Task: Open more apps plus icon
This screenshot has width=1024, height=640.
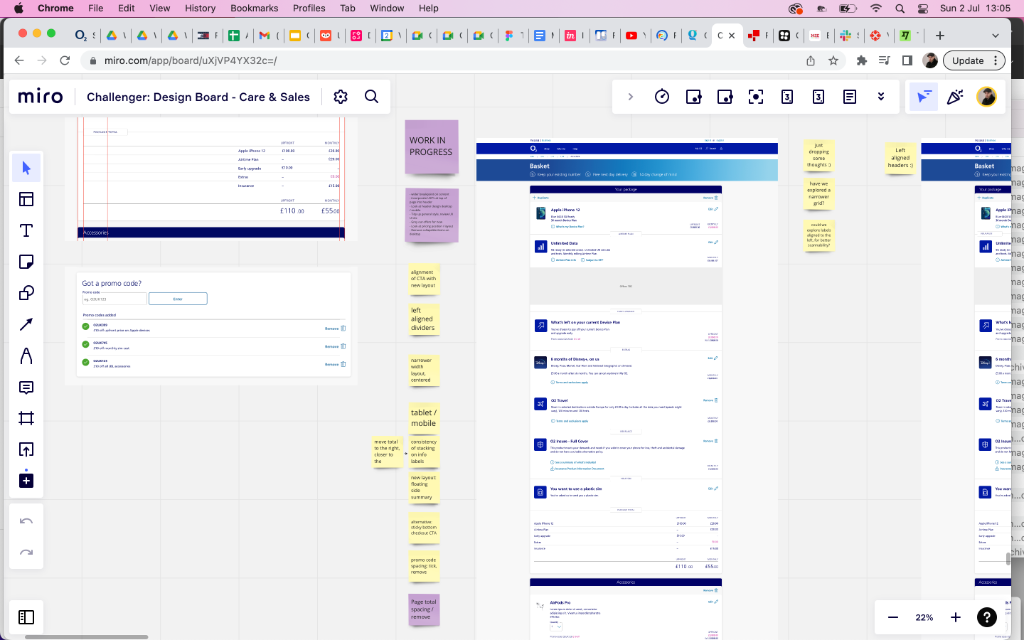Action: point(26,481)
